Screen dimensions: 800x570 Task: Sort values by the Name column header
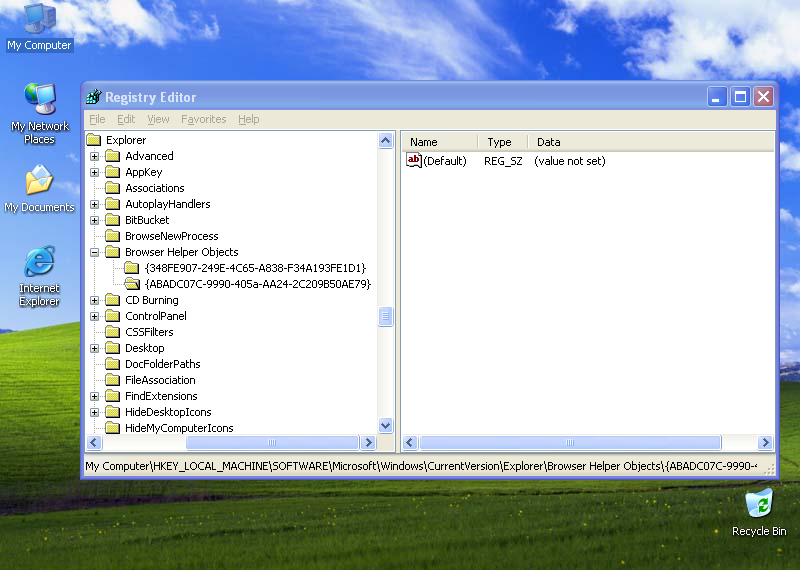(x=440, y=142)
